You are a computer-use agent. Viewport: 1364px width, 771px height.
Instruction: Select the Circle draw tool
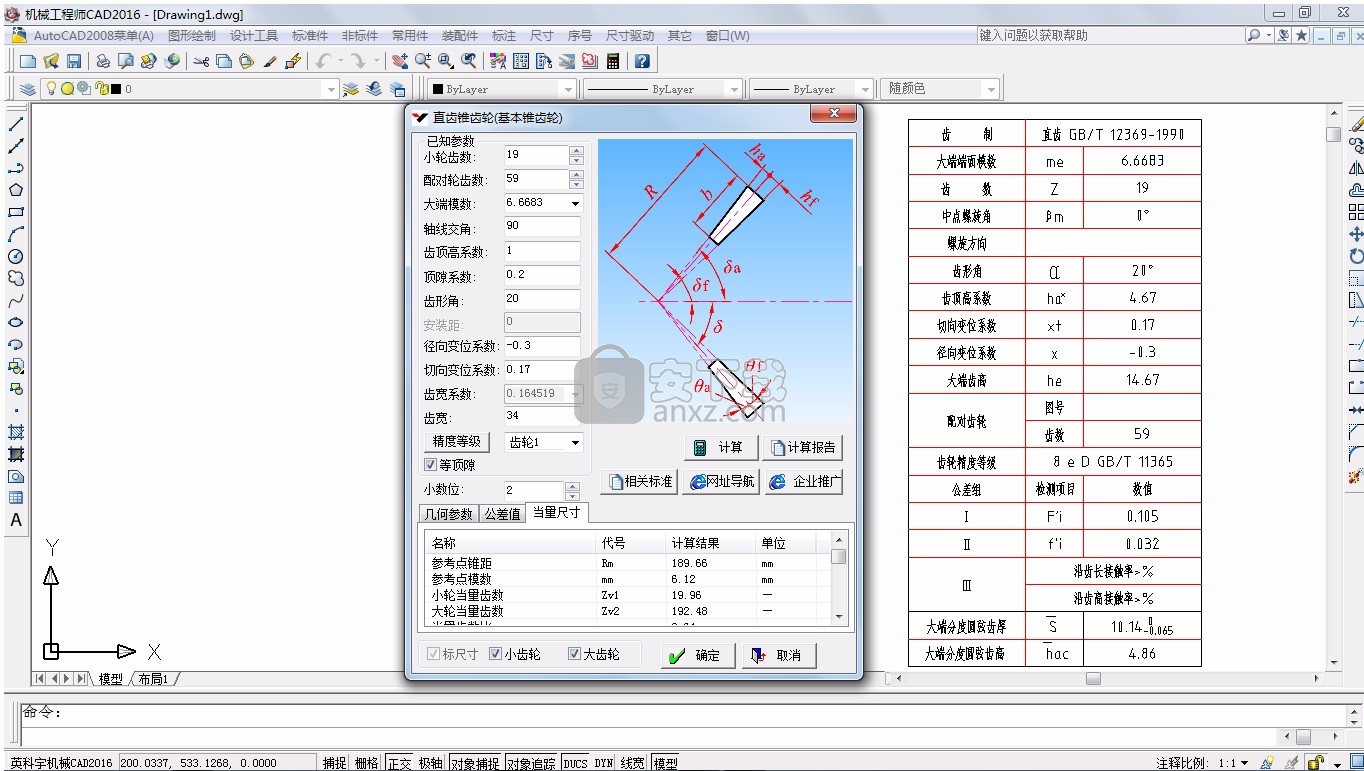(x=16, y=256)
